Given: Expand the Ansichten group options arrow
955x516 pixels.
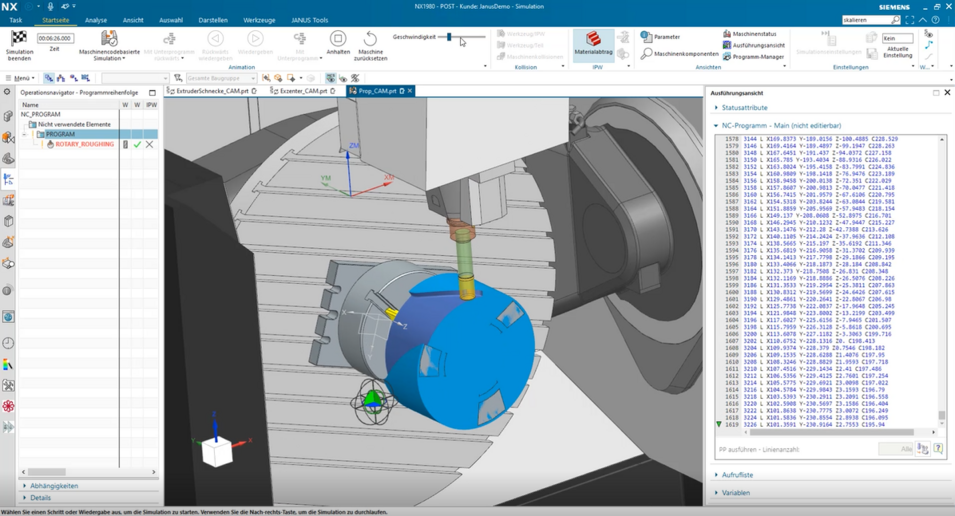Looking at the screenshot, I should 784,66.
